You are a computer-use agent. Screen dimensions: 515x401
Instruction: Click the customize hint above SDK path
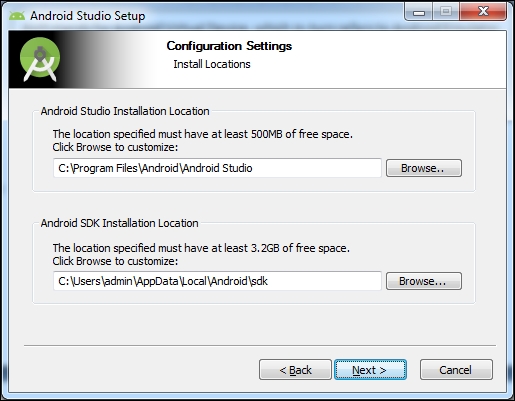[x=115, y=261]
